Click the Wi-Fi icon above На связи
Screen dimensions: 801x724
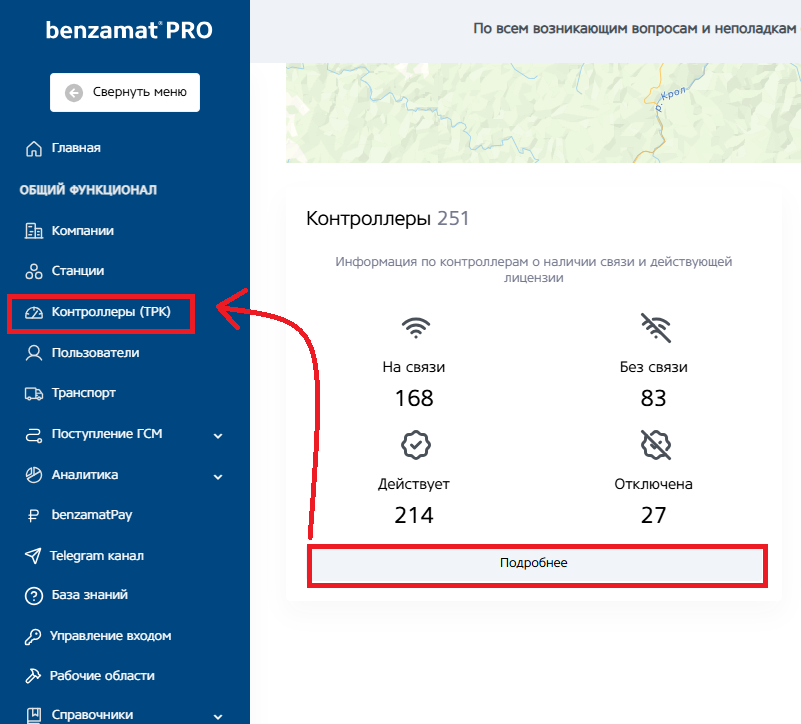coord(416,328)
